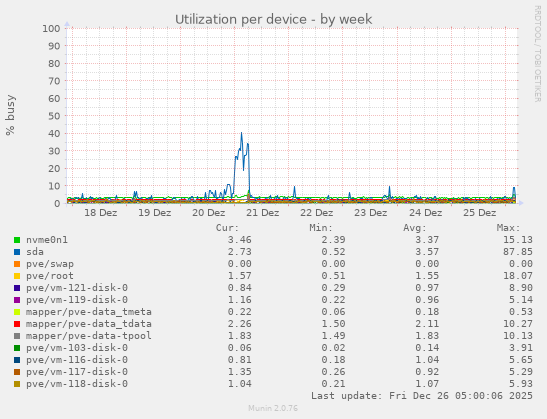The image size is (547, 419).
Task: Click the 100 y-axis label
Action: (51, 29)
